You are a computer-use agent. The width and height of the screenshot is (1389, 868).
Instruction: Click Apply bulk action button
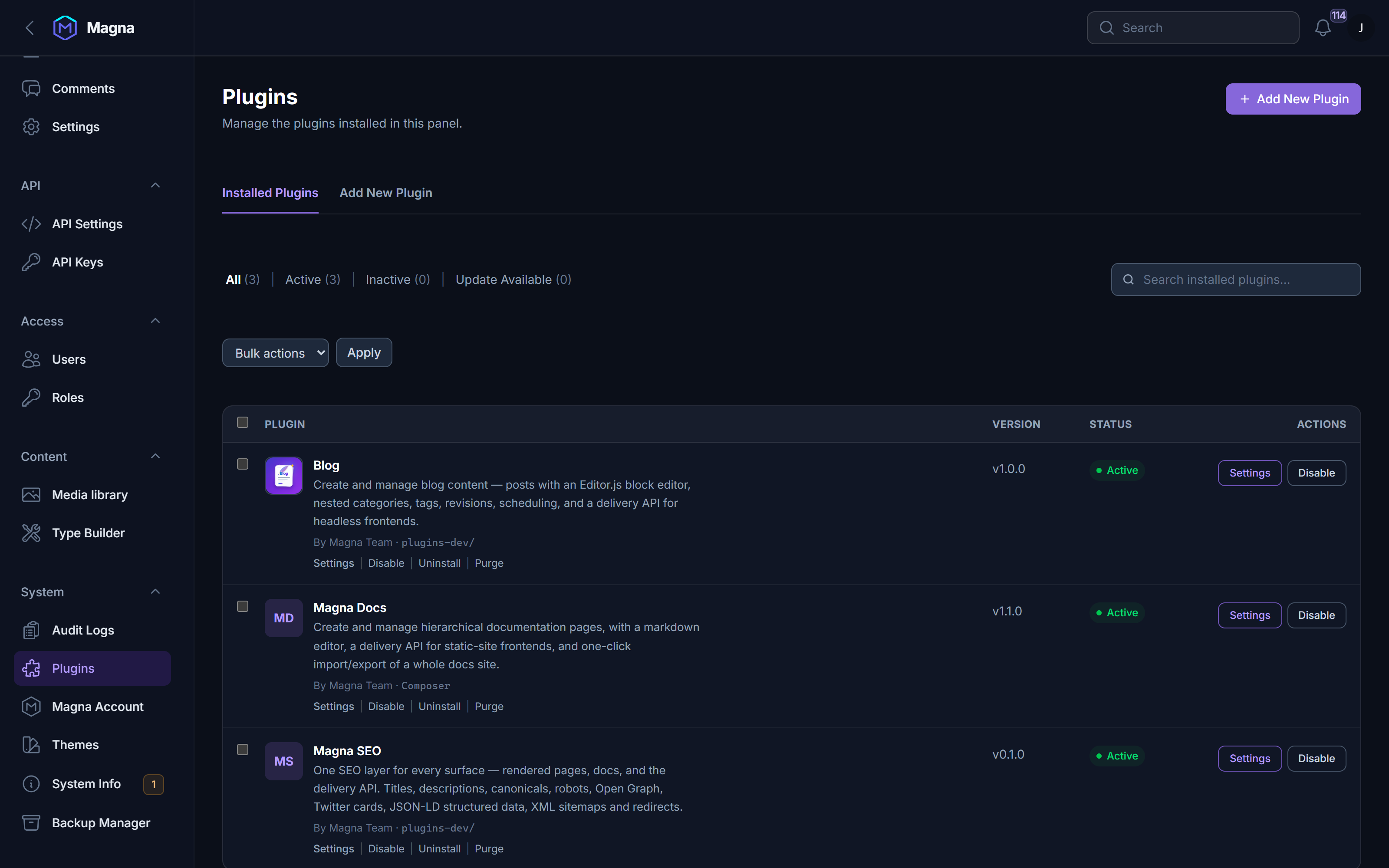pos(364,352)
